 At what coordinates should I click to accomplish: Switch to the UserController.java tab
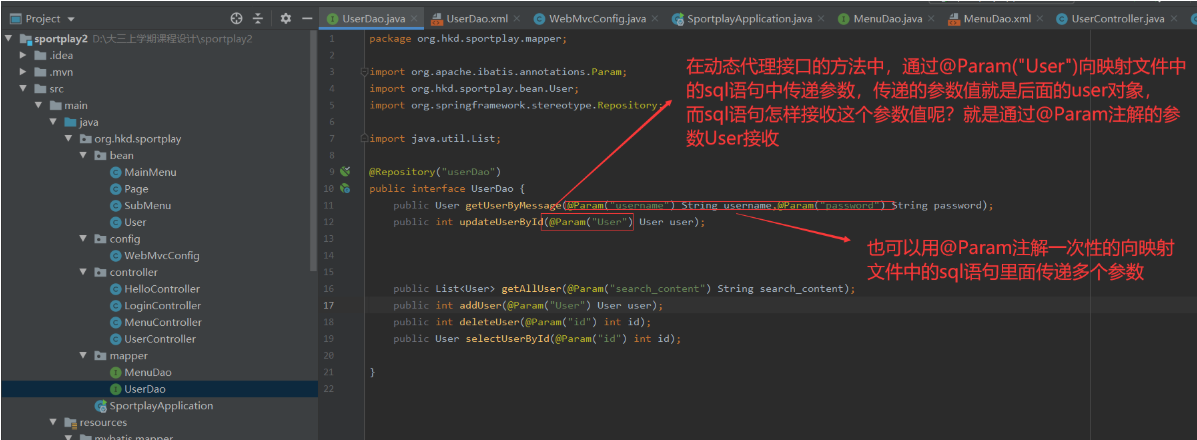click(x=1118, y=18)
